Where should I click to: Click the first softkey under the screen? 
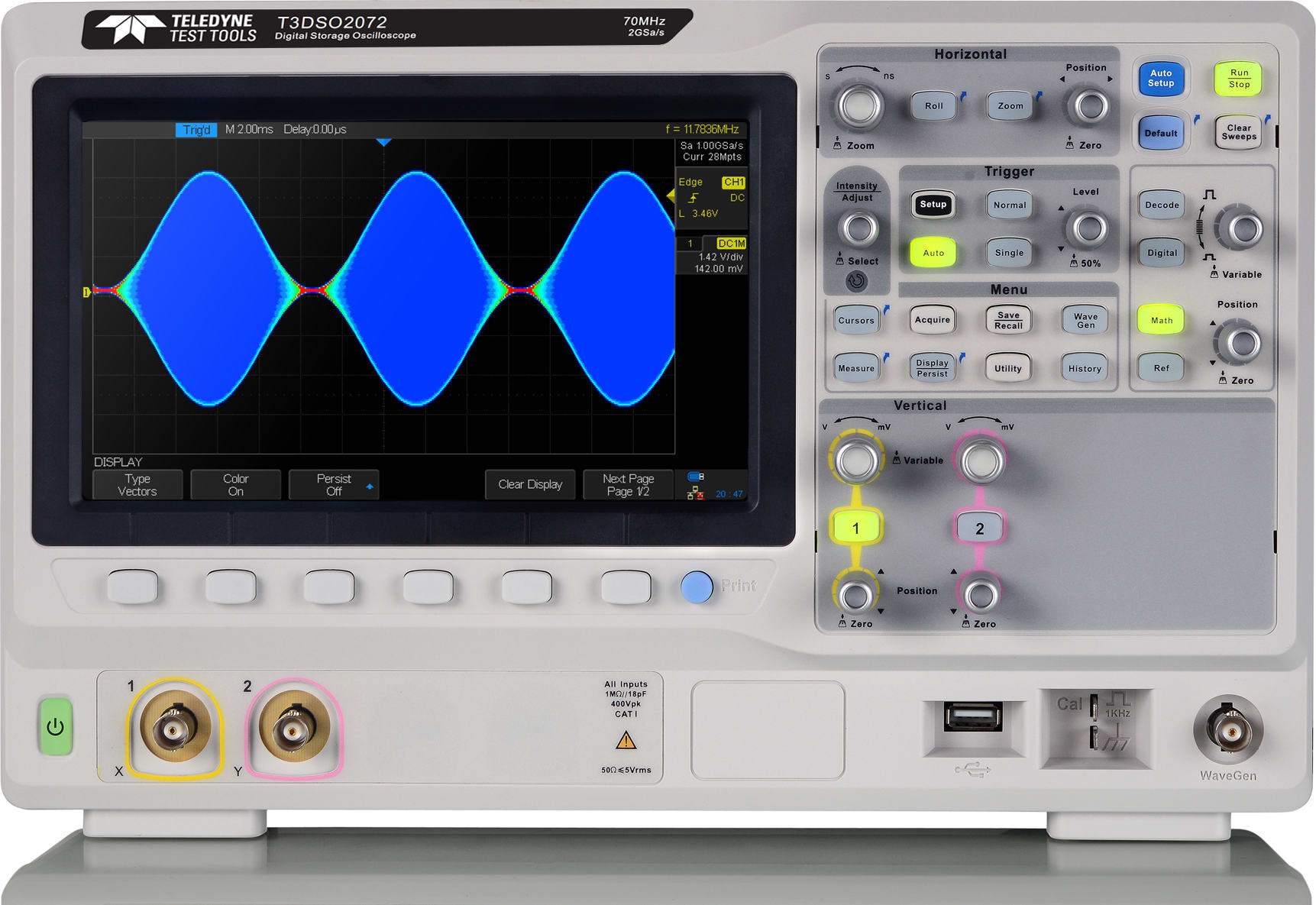(x=133, y=587)
